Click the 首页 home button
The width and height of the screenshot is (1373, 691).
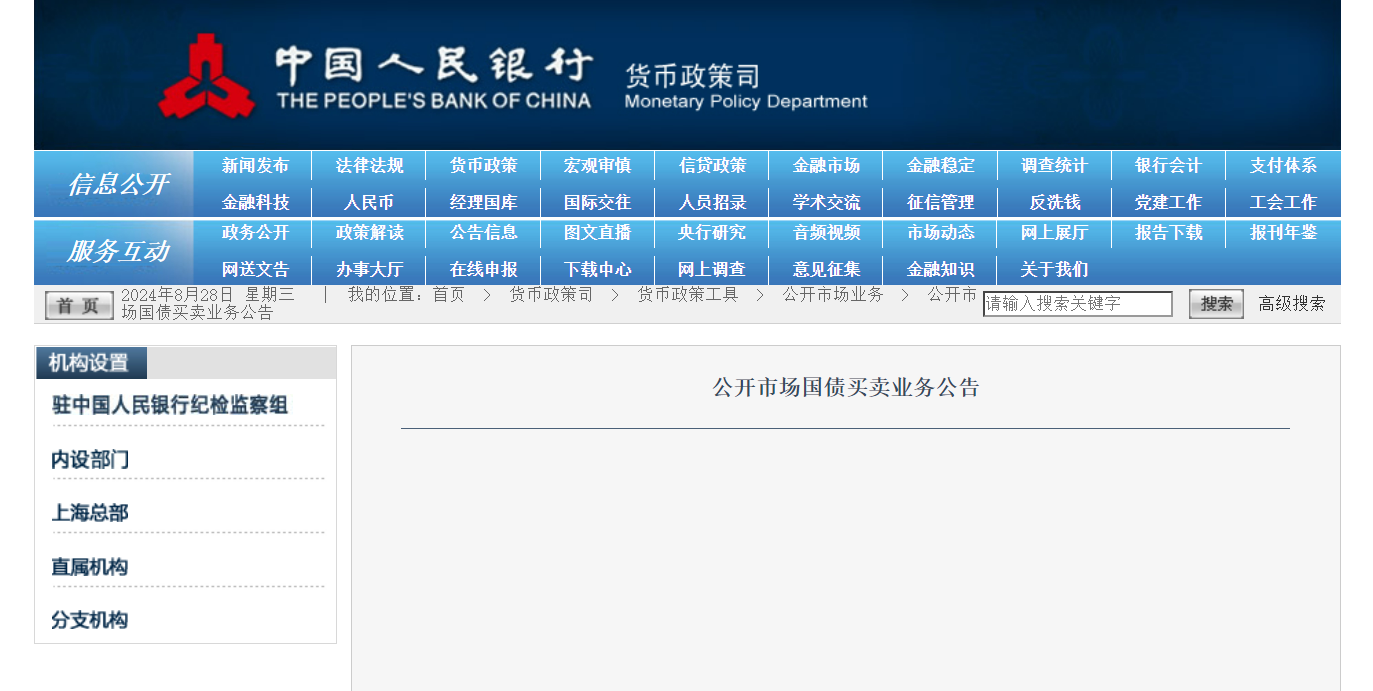pyautogui.click(x=78, y=305)
